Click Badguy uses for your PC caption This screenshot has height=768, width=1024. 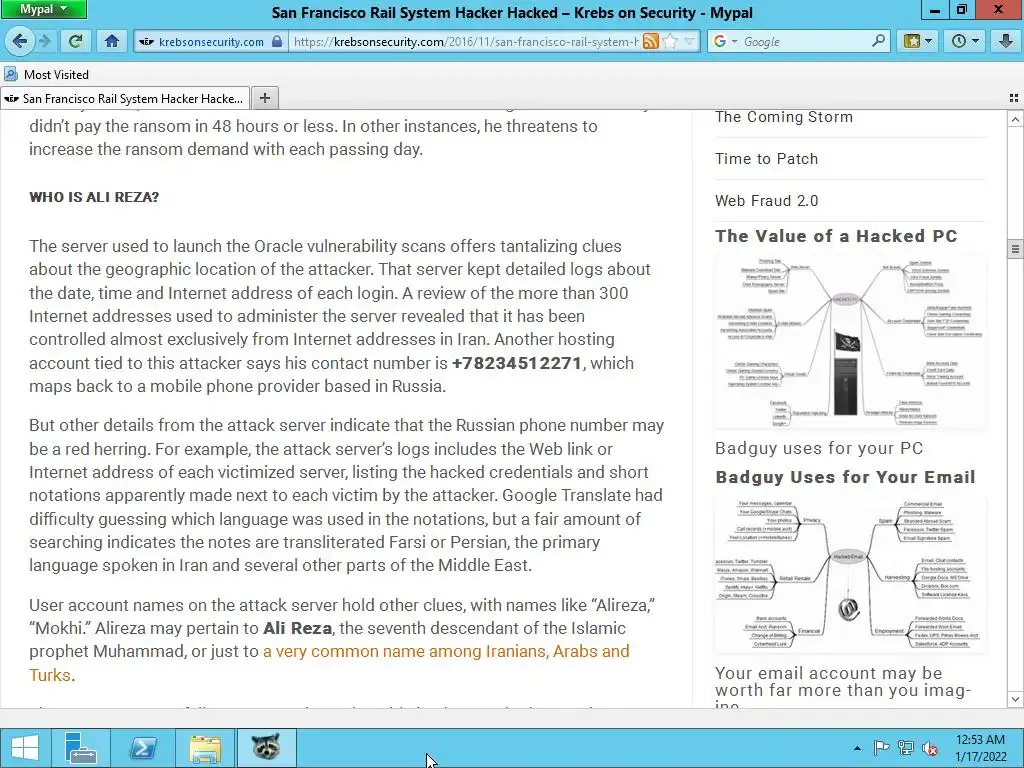click(819, 448)
